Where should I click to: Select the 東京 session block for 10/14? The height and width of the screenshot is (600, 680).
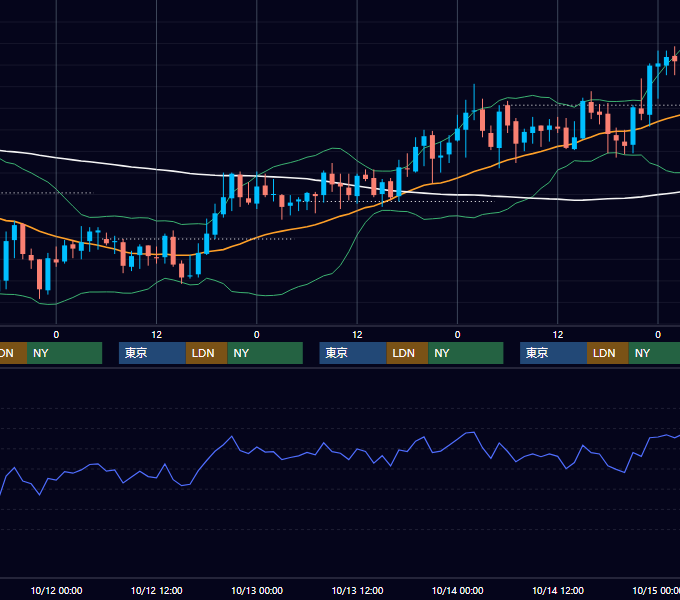pos(554,353)
